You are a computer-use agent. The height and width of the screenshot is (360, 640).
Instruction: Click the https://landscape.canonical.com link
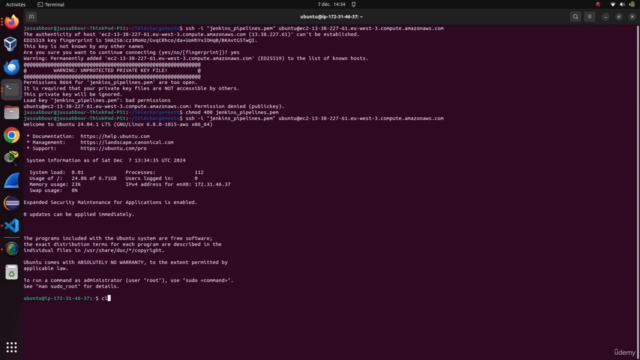(127, 142)
